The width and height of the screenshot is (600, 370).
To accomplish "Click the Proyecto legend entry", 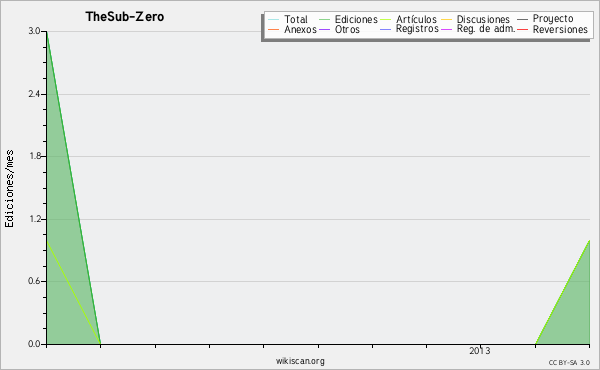I will (553, 19).
